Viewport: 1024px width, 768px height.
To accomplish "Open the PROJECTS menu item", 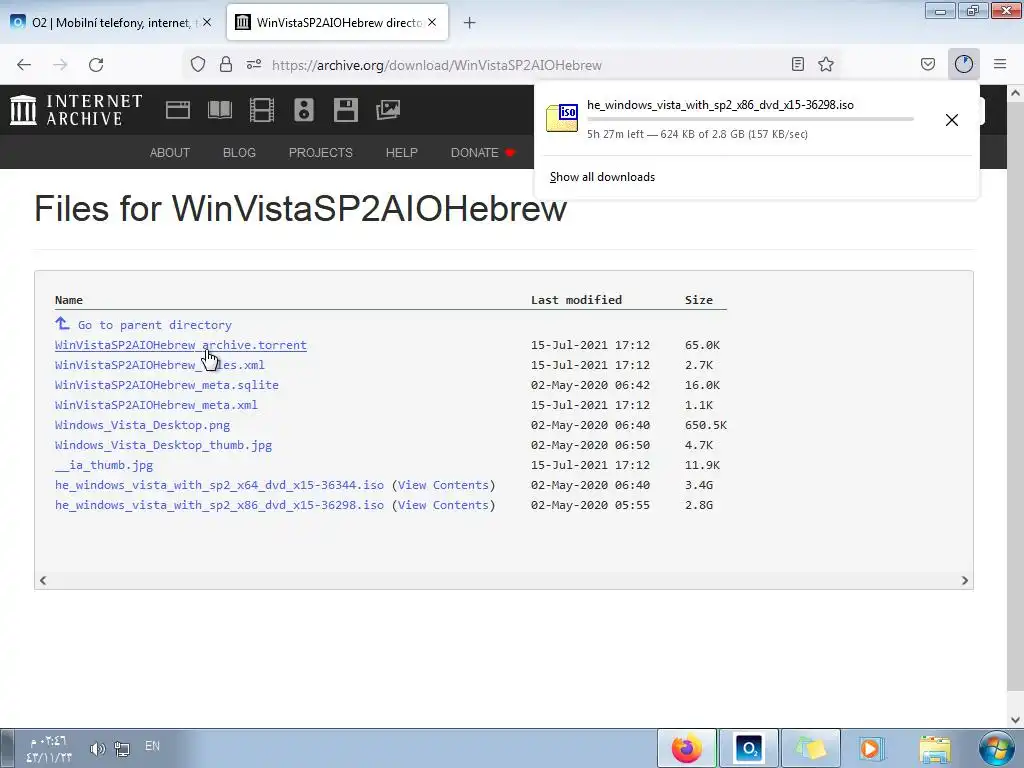I will (x=321, y=152).
